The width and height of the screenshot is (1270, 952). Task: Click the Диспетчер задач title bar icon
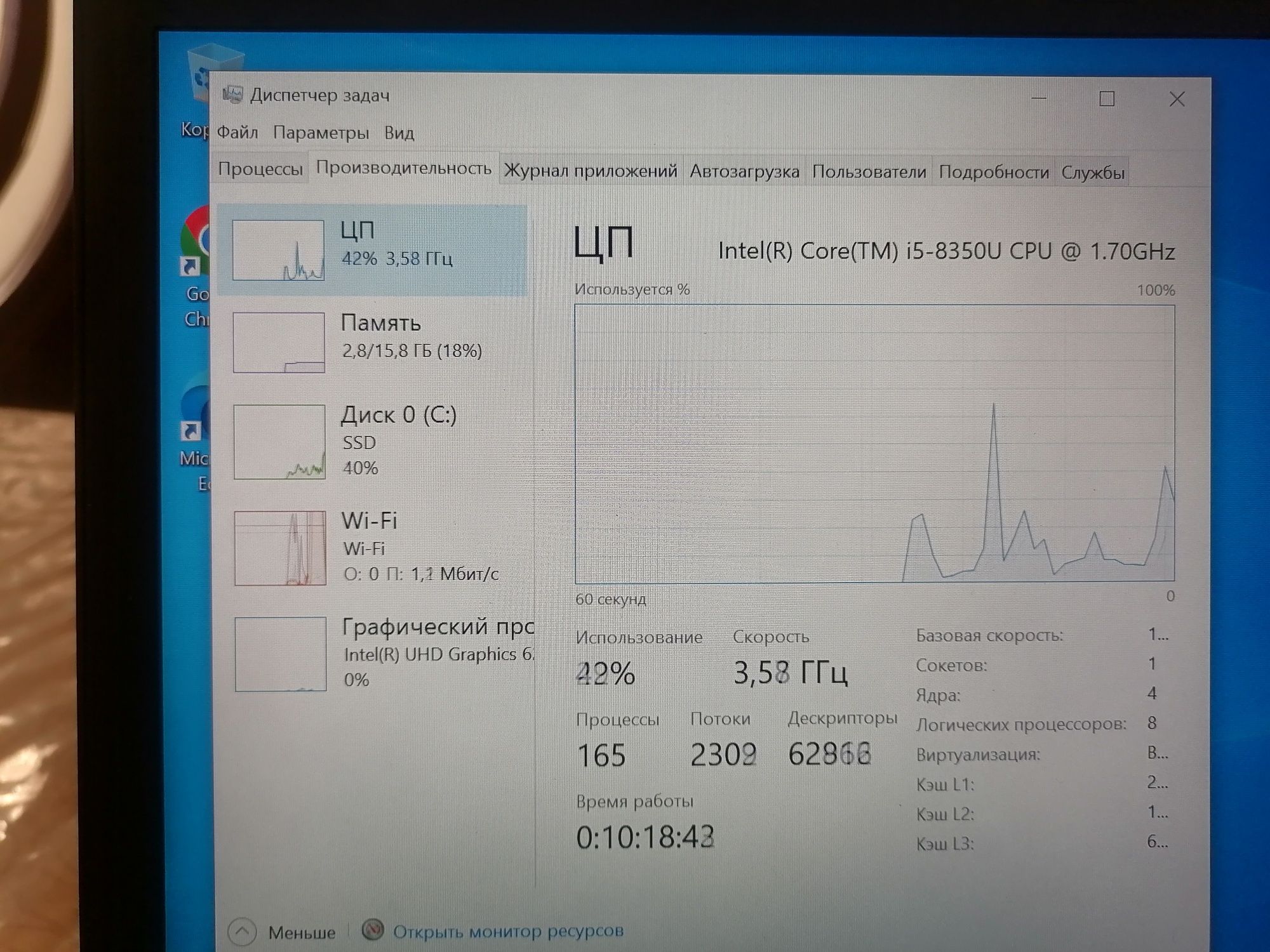[232, 95]
